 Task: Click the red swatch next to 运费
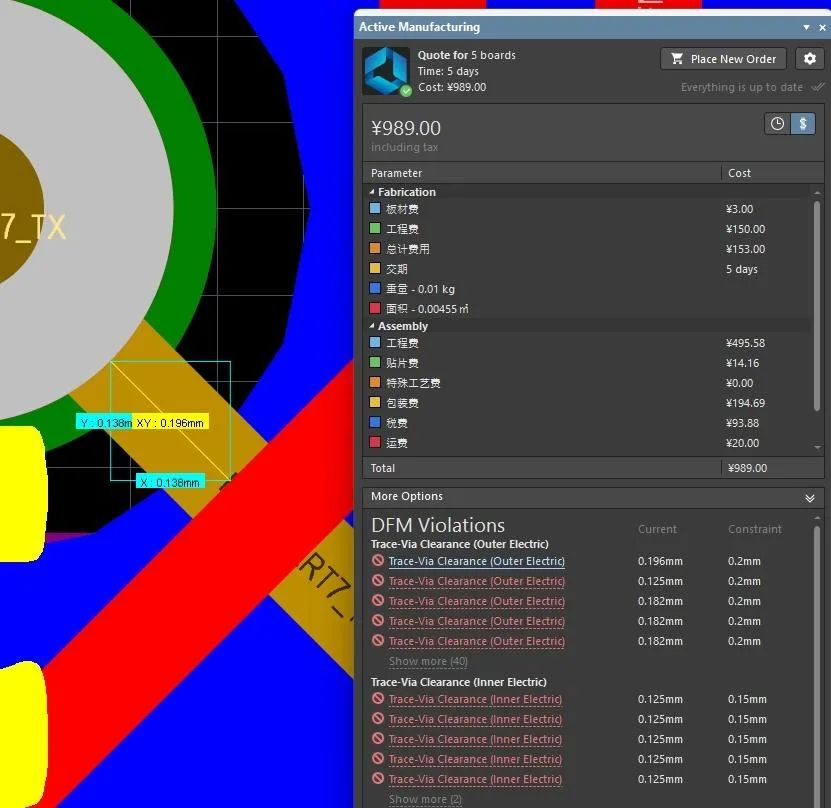(x=375, y=442)
